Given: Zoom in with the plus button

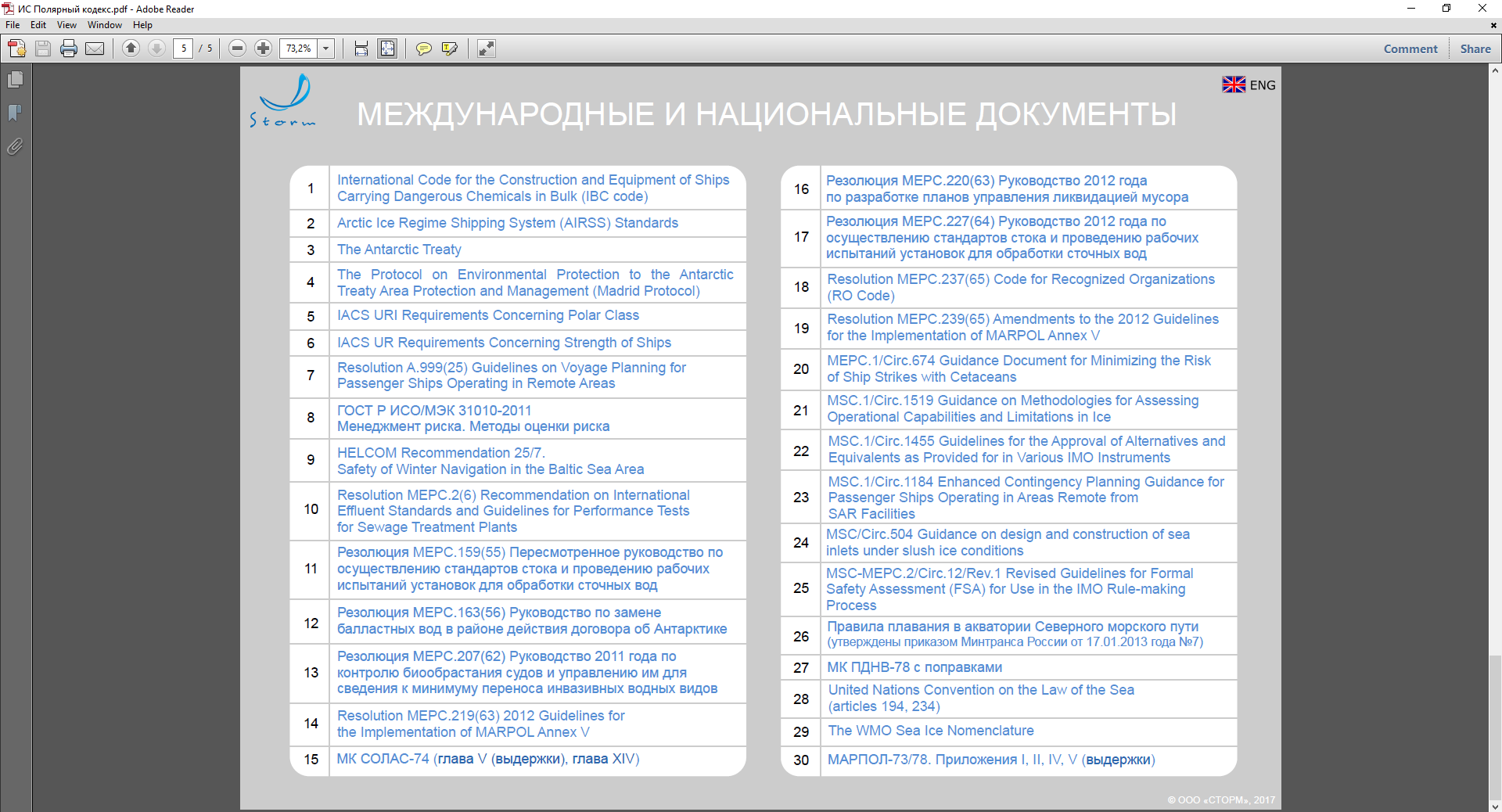Looking at the screenshot, I should (x=264, y=49).
